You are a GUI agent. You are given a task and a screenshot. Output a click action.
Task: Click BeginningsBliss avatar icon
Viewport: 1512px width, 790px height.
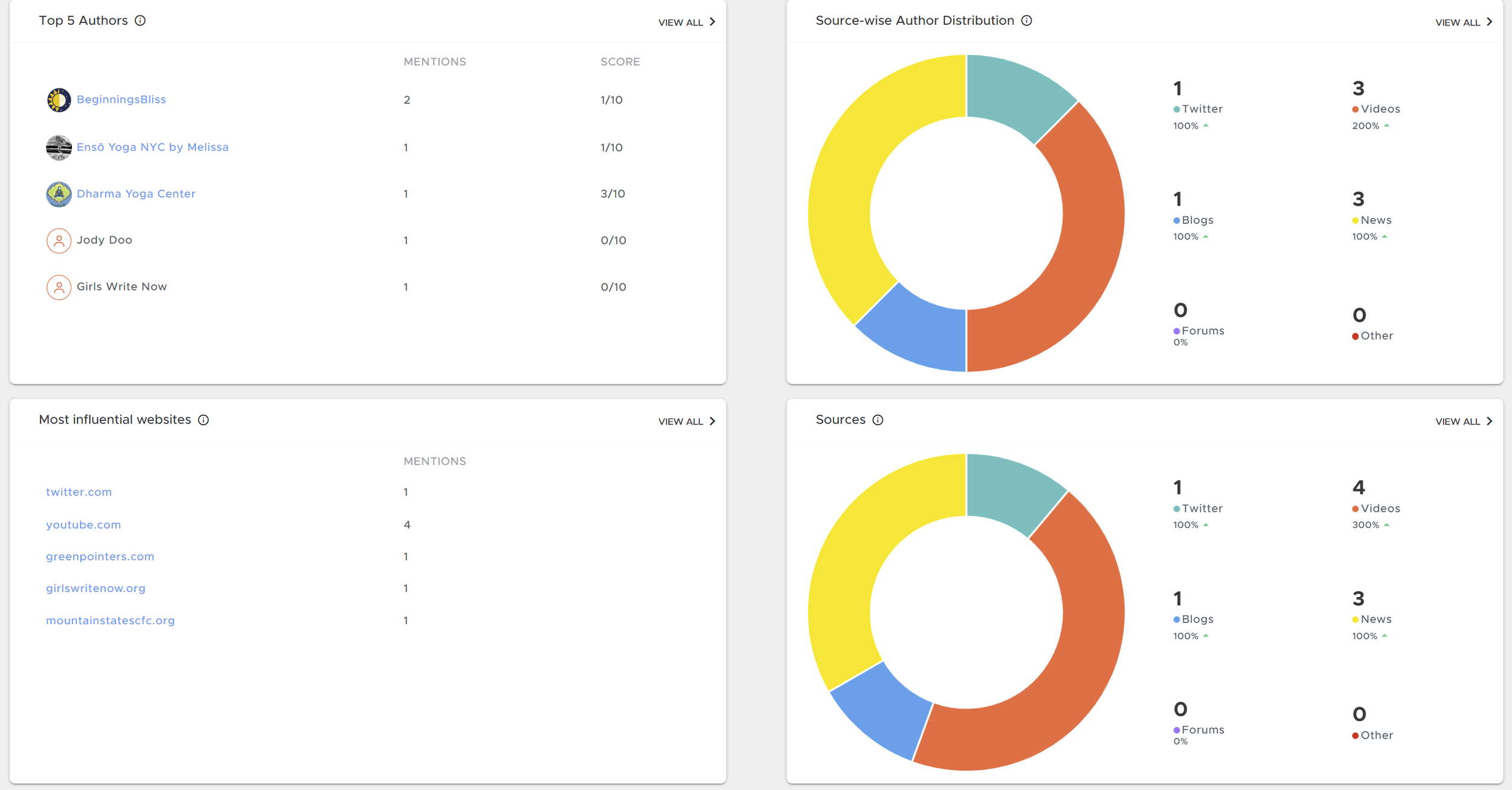59,100
